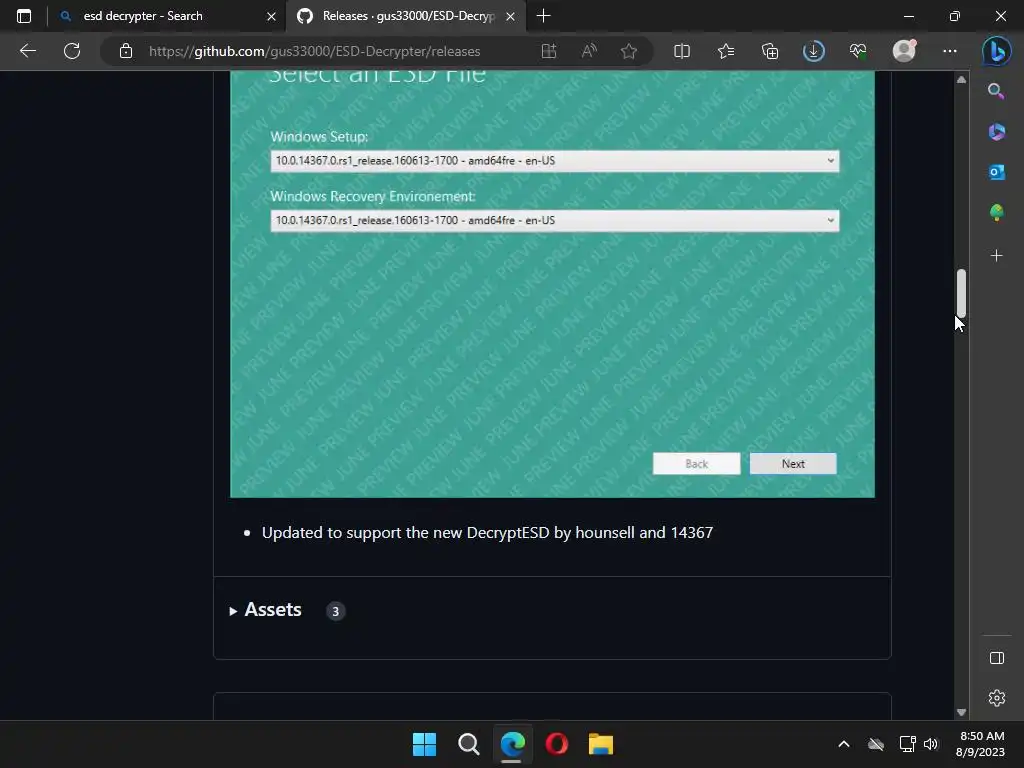Refresh the current page
This screenshot has width=1024, height=768.
pos(72,51)
